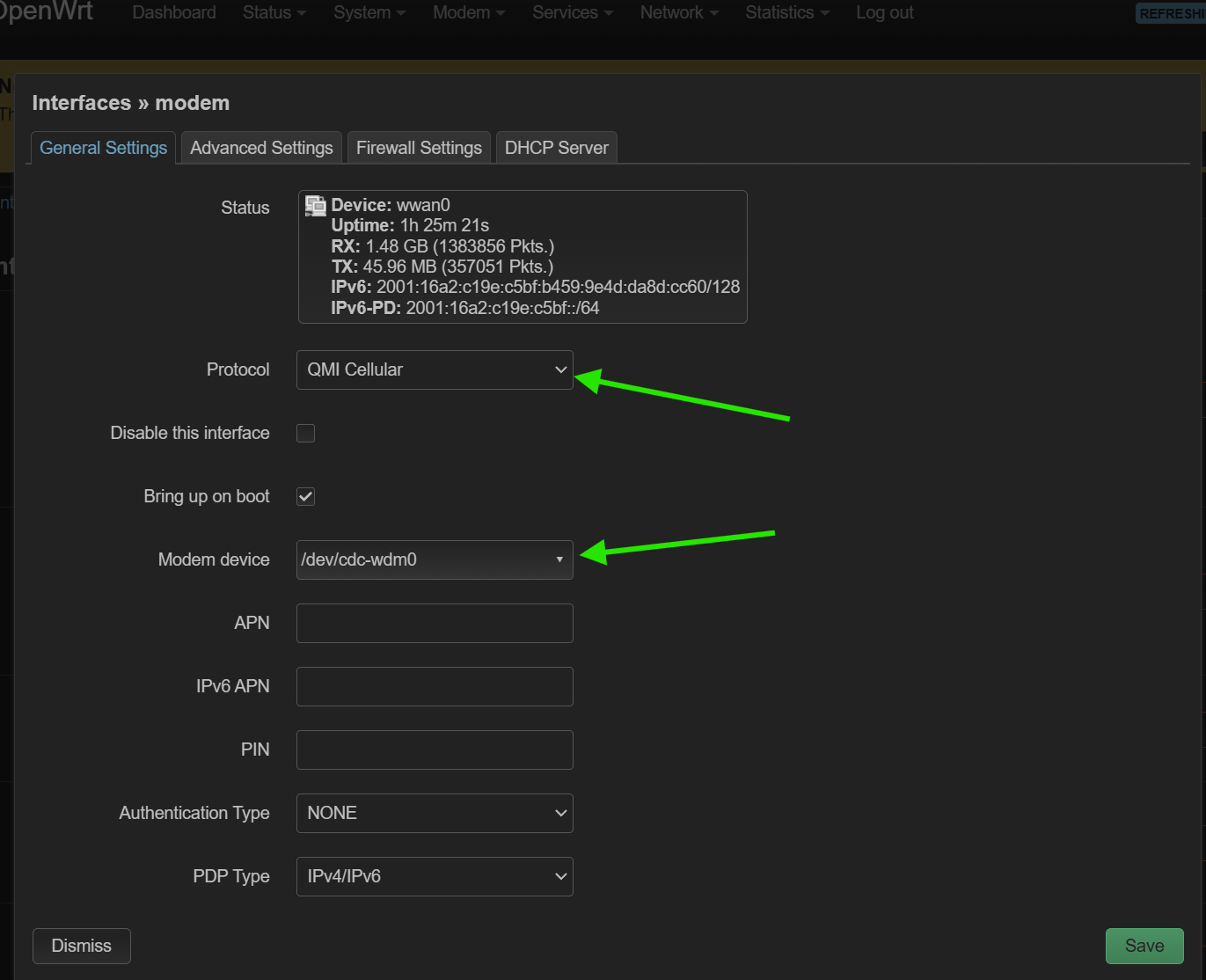This screenshot has width=1206, height=980.
Task: Expand the Network menu in navbar
Action: click(x=679, y=12)
